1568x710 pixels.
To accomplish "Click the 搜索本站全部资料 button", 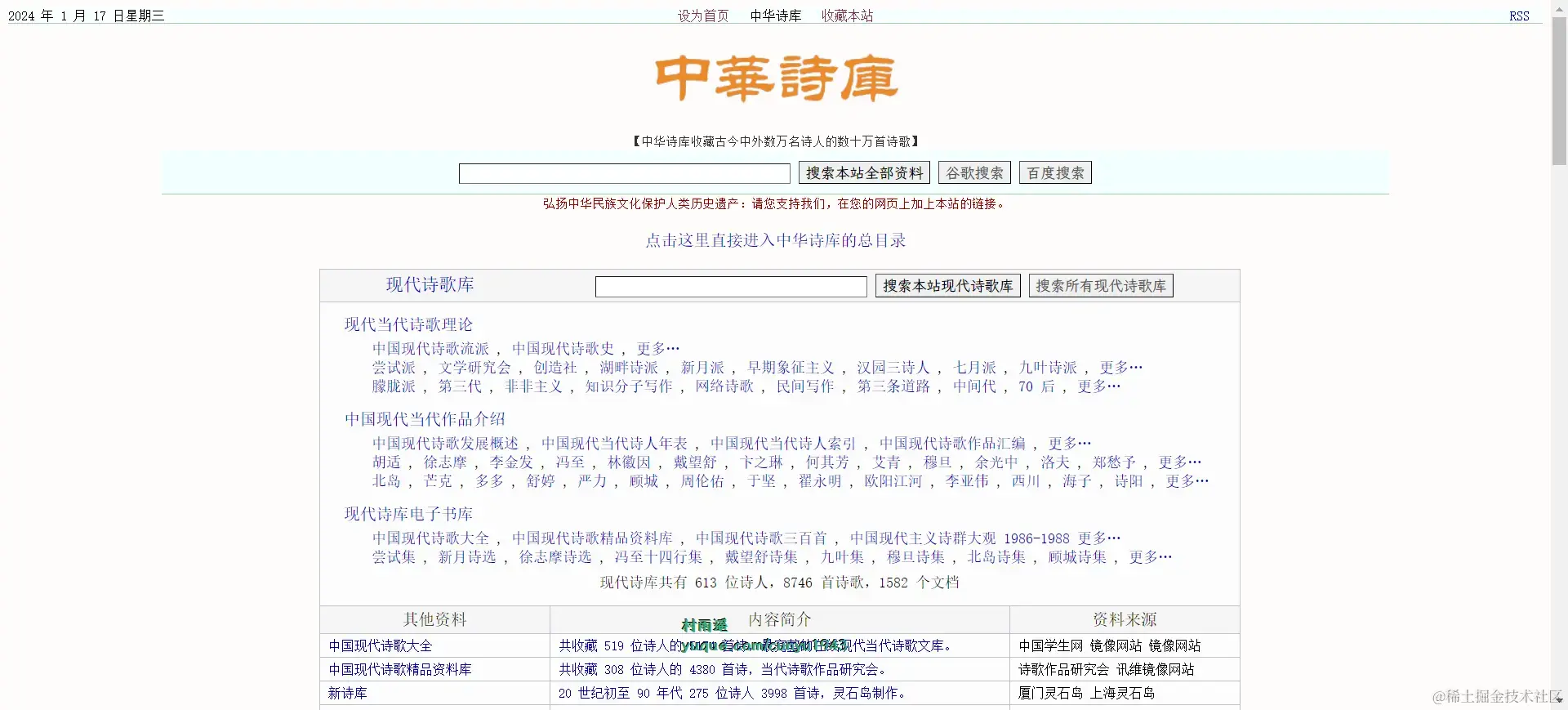I will pos(864,173).
